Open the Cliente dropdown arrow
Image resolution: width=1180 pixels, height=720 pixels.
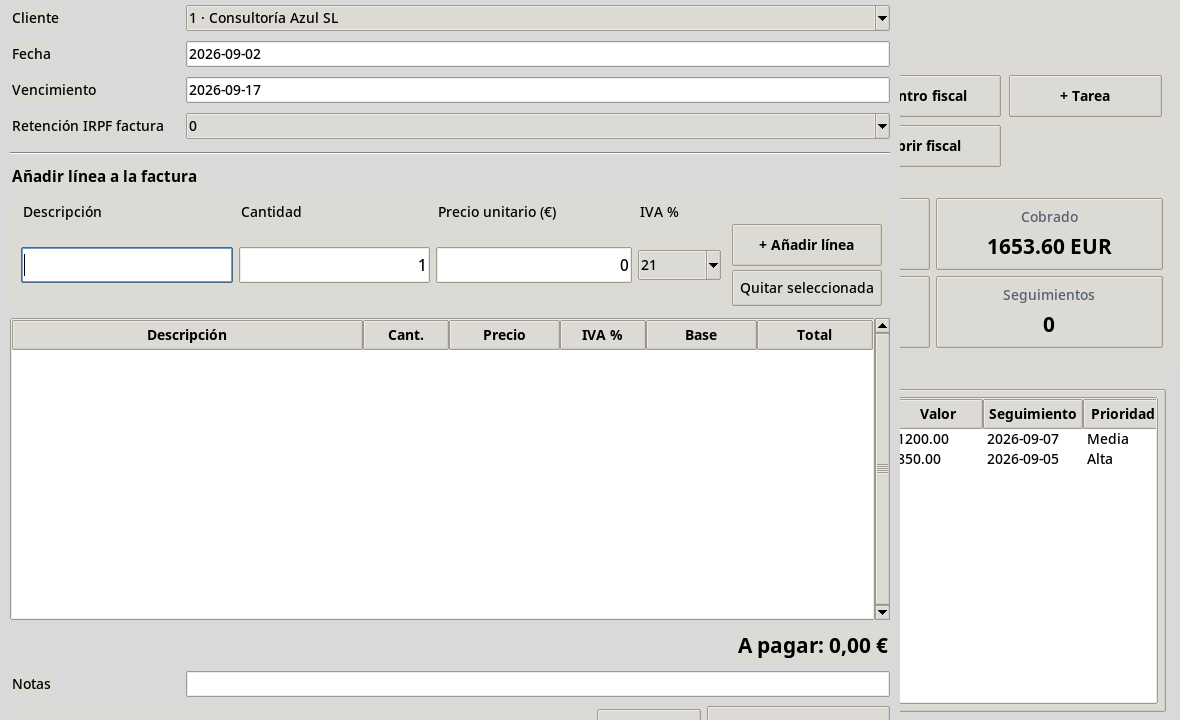[x=882, y=18]
